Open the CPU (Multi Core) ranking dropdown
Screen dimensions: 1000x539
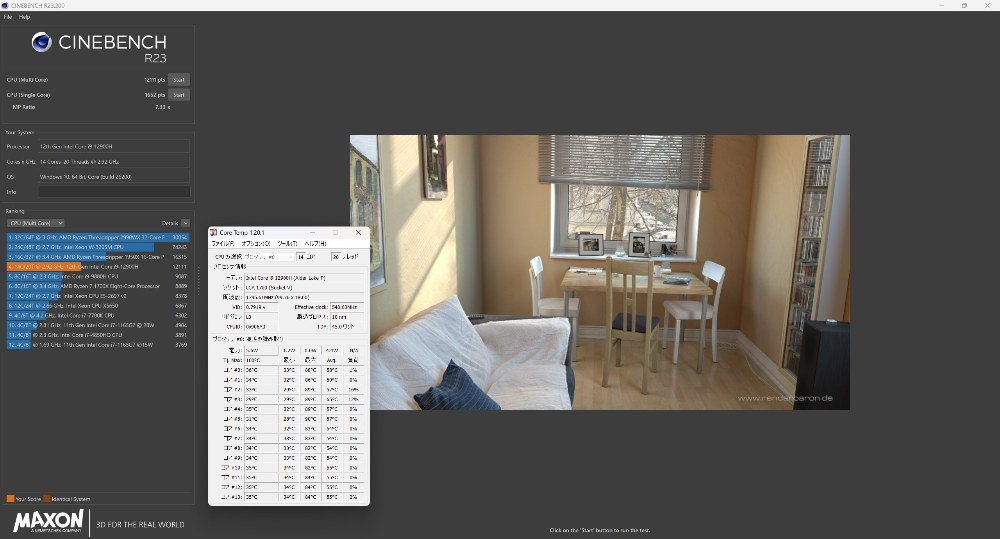(x=36, y=223)
